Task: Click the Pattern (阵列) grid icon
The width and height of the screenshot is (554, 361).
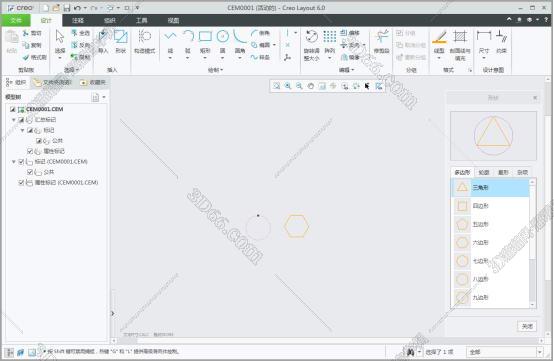Action: click(330, 36)
